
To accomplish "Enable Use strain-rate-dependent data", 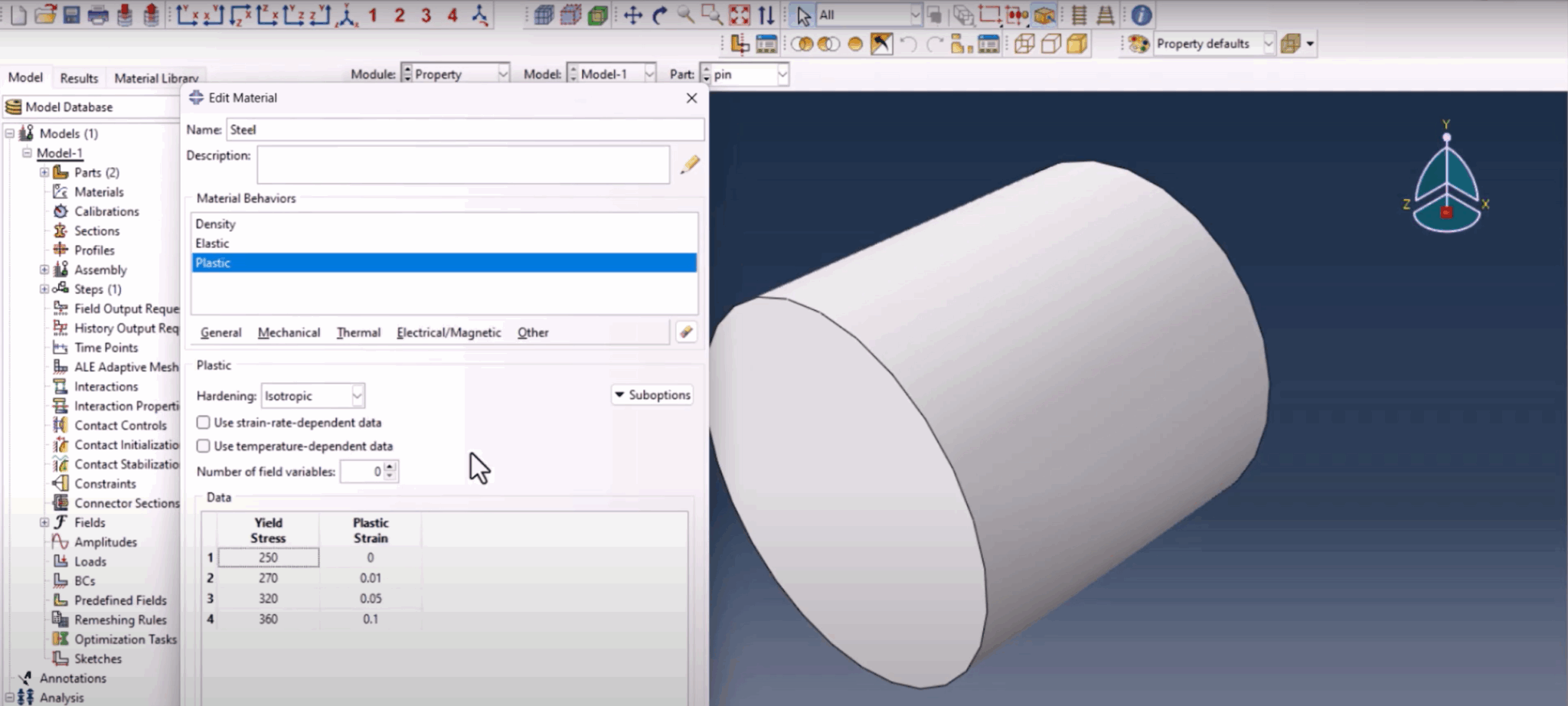I will pyautogui.click(x=203, y=422).
